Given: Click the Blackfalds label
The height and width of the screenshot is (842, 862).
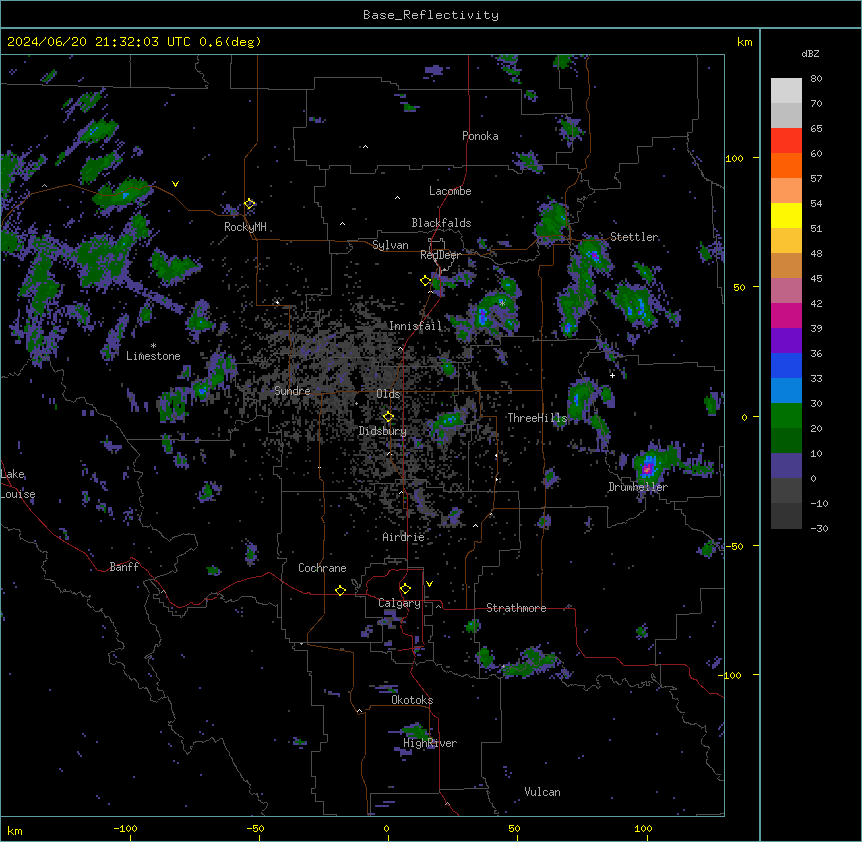Looking at the screenshot, I should point(441,223).
